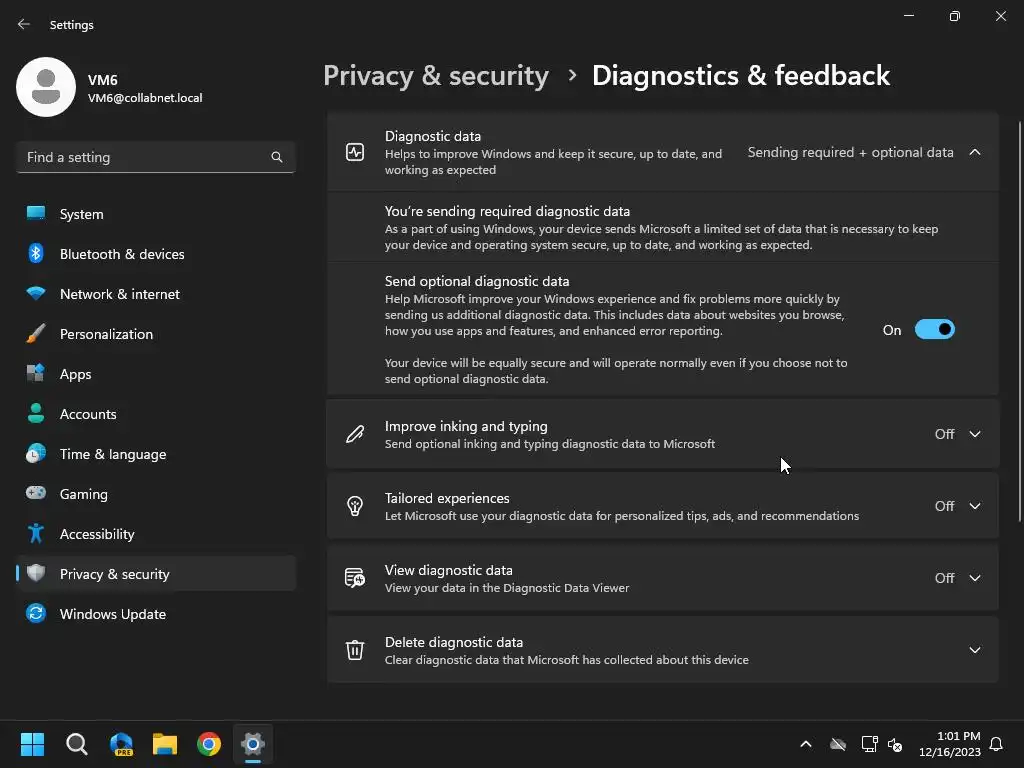Turn off Send optional diagnostic data toggle
1024x768 pixels.
935,330
